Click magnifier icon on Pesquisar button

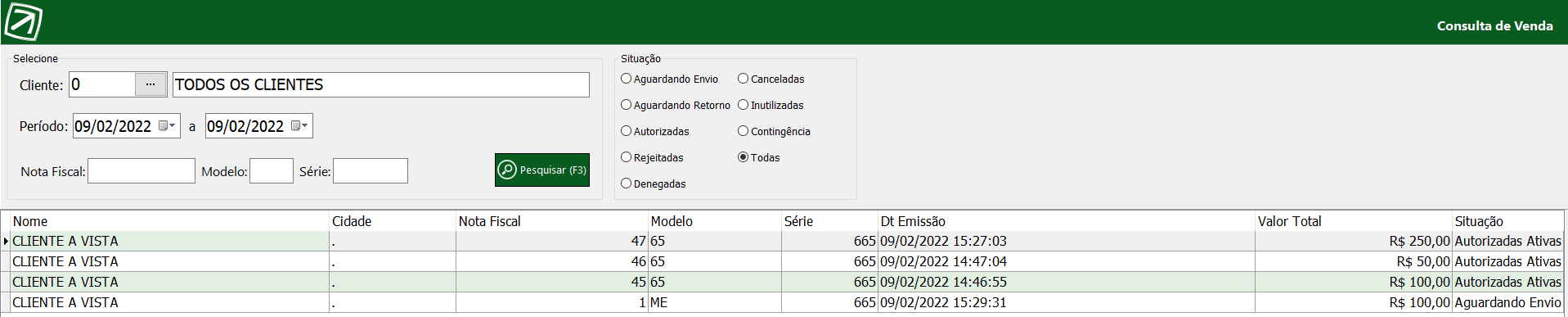point(507,170)
